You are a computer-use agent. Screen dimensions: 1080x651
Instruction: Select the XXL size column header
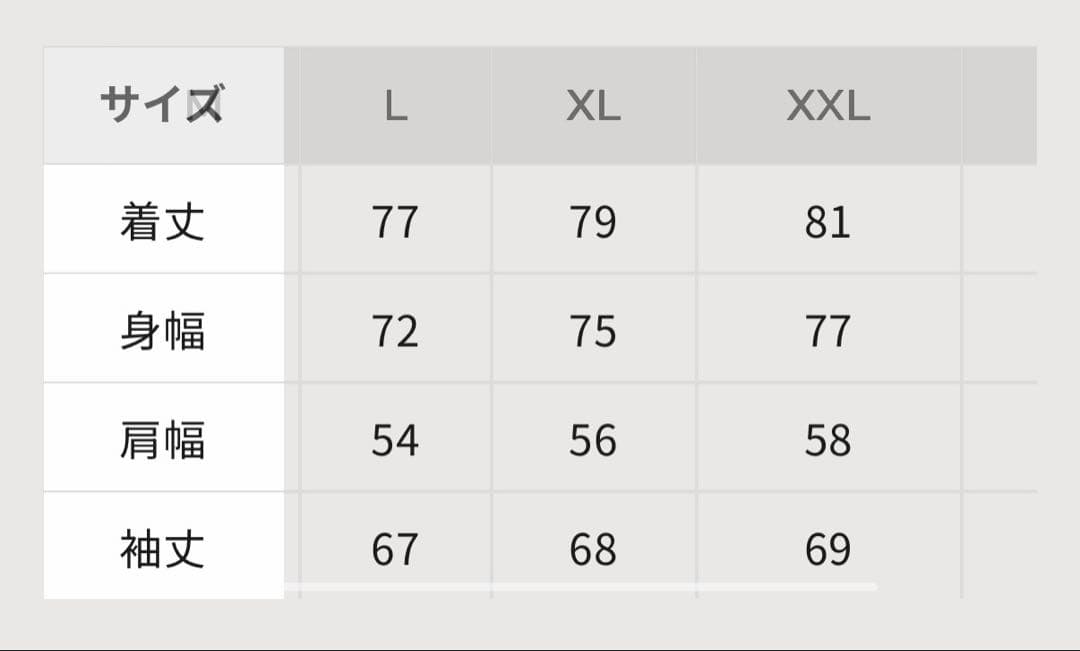pyautogui.click(x=828, y=106)
